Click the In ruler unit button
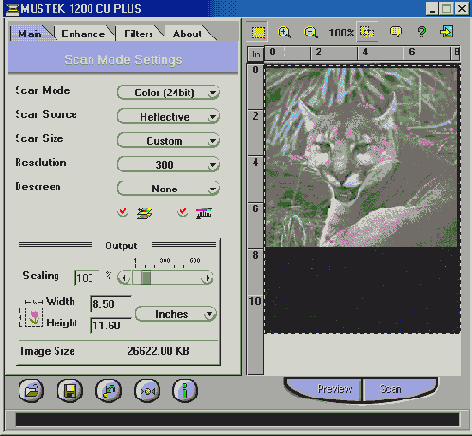The width and height of the screenshot is (472, 436). [256, 54]
